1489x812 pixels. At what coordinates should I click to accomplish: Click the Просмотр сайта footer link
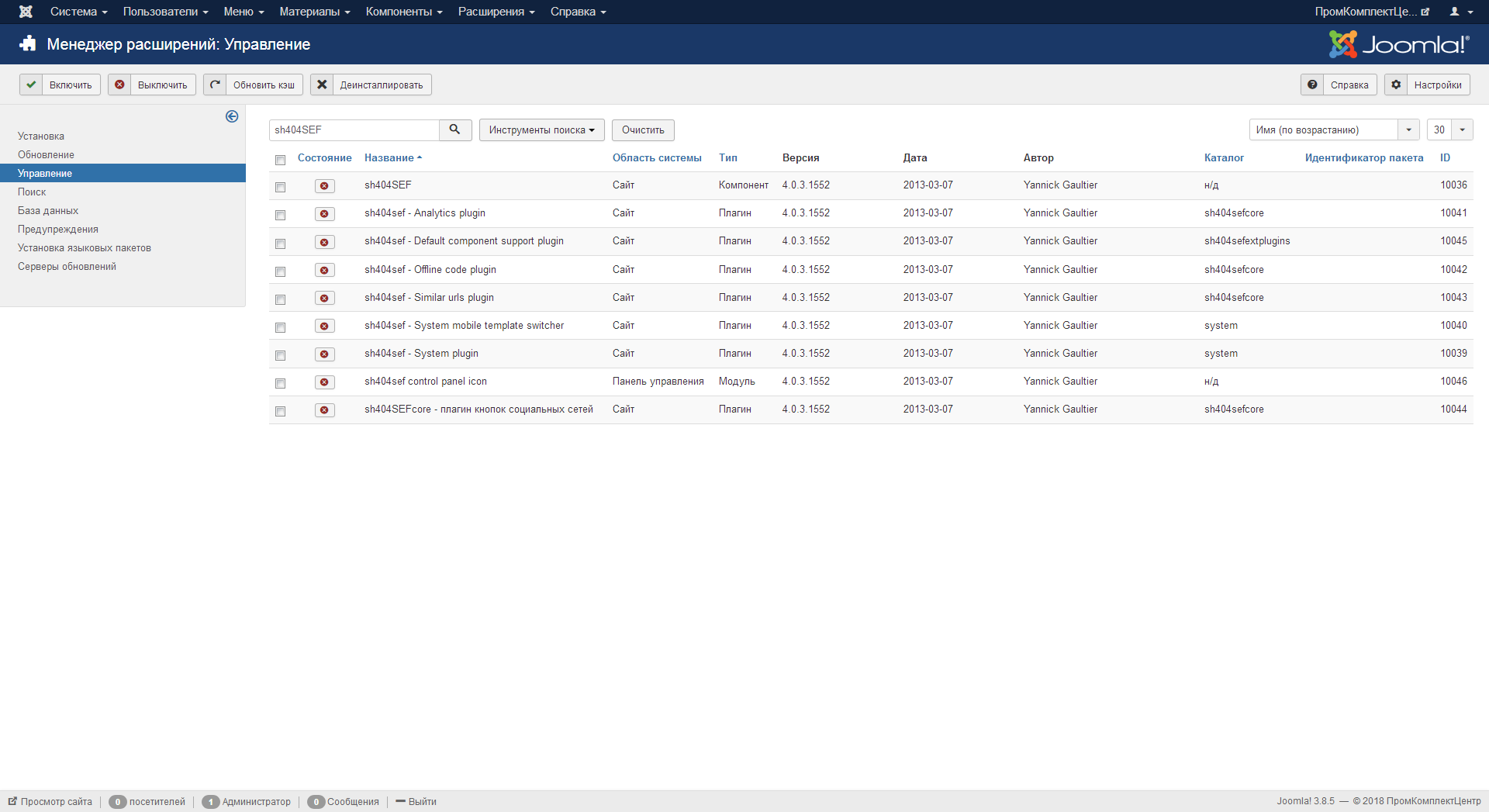(x=50, y=801)
